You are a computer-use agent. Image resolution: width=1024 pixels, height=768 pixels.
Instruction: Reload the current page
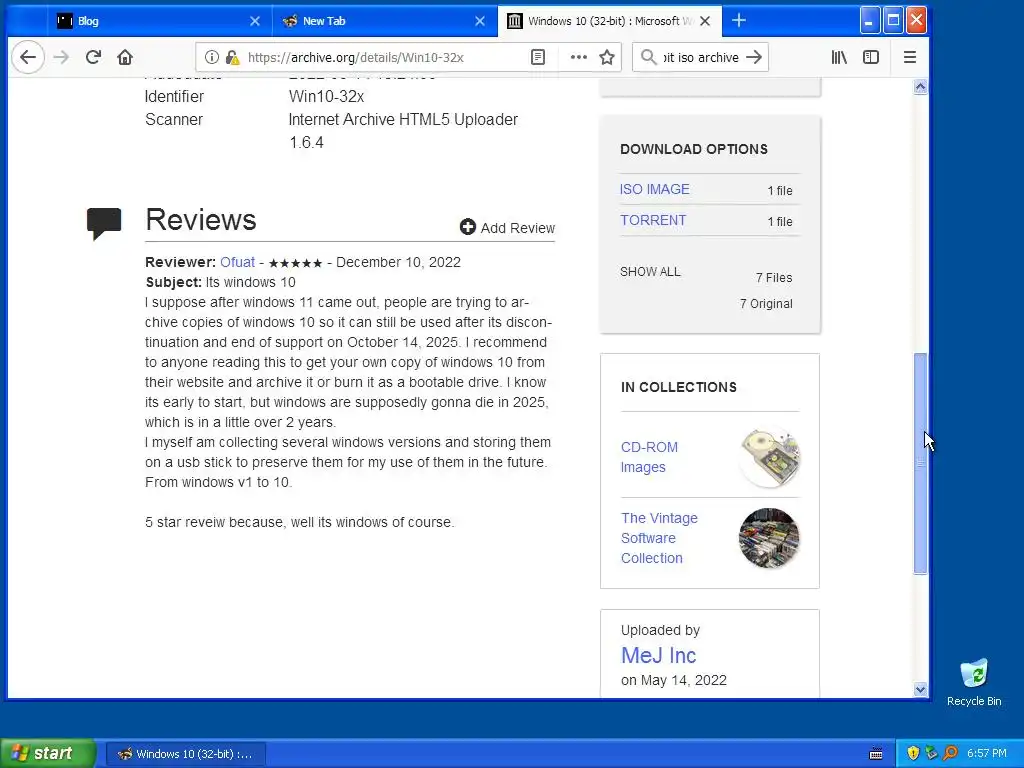coord(93,57)
